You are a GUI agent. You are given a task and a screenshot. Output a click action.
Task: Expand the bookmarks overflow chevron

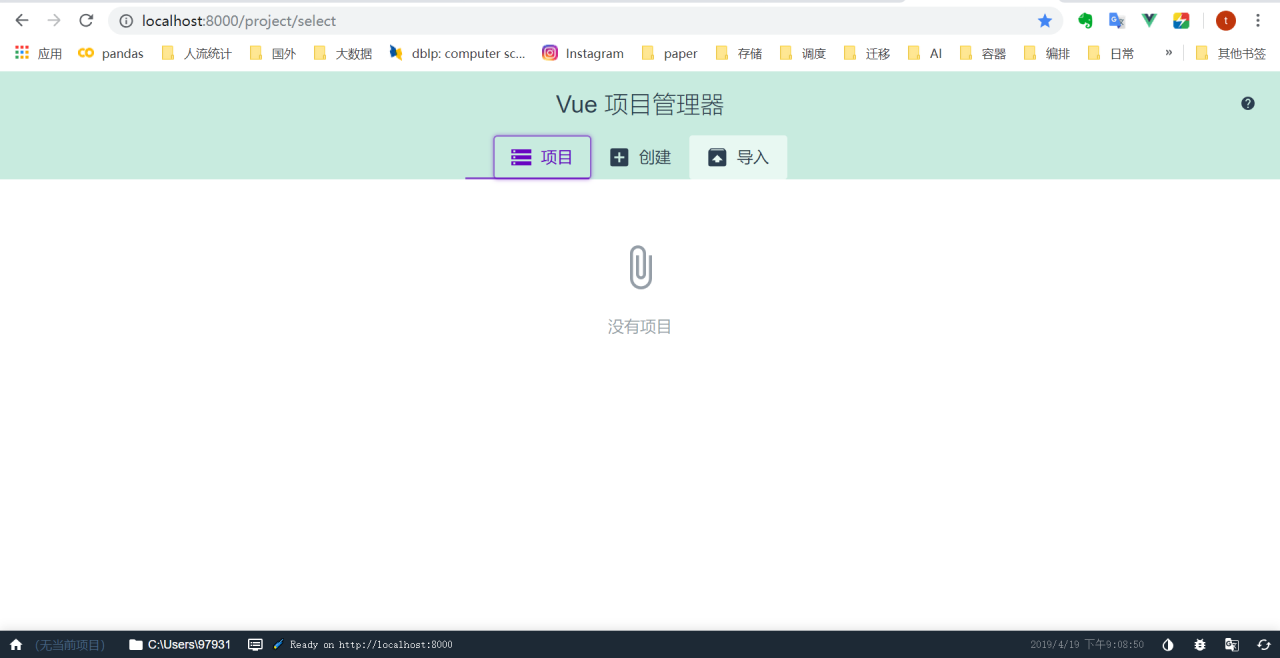1168,53
